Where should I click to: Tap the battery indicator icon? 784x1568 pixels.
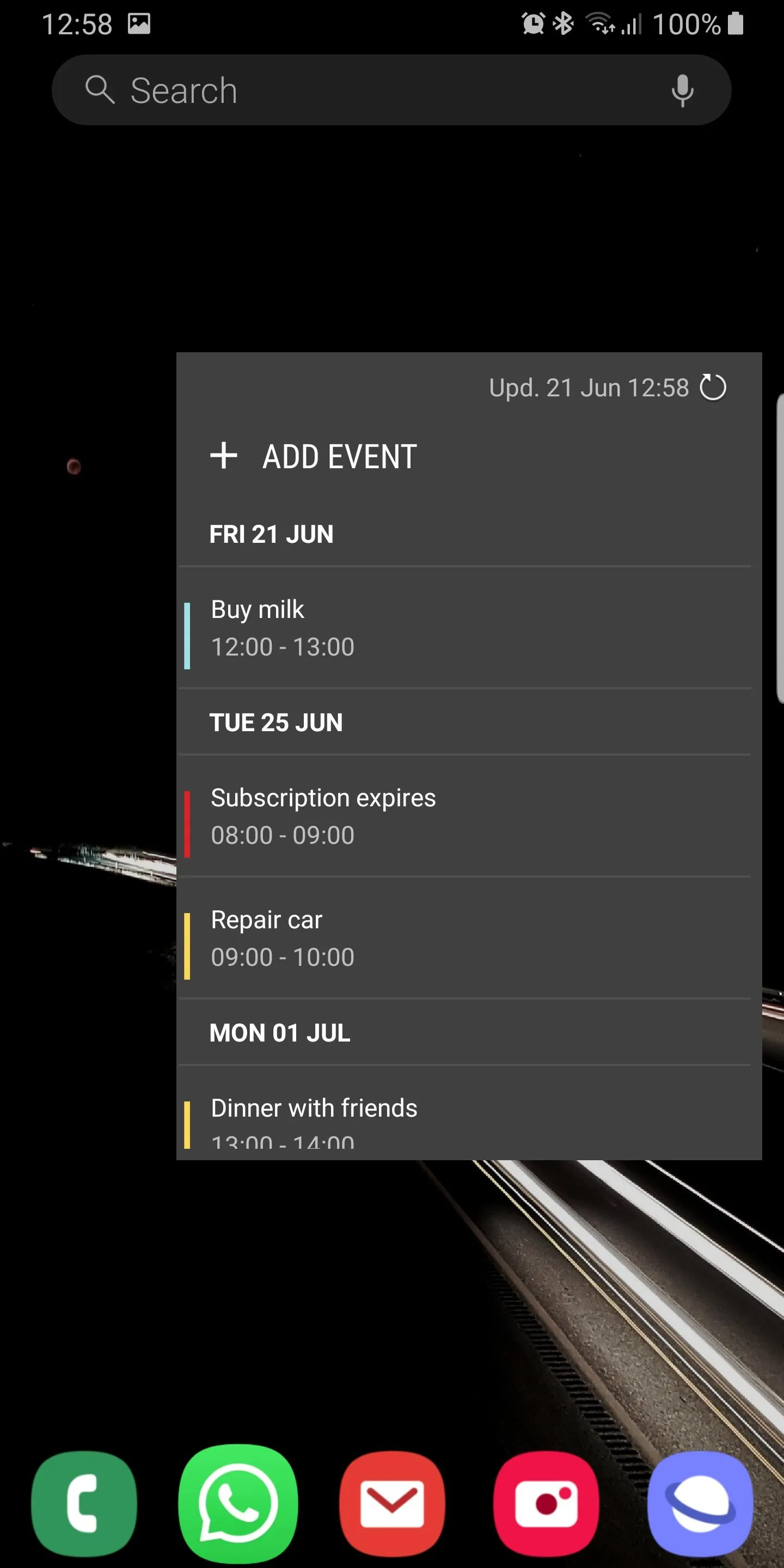tap(736, 24)
